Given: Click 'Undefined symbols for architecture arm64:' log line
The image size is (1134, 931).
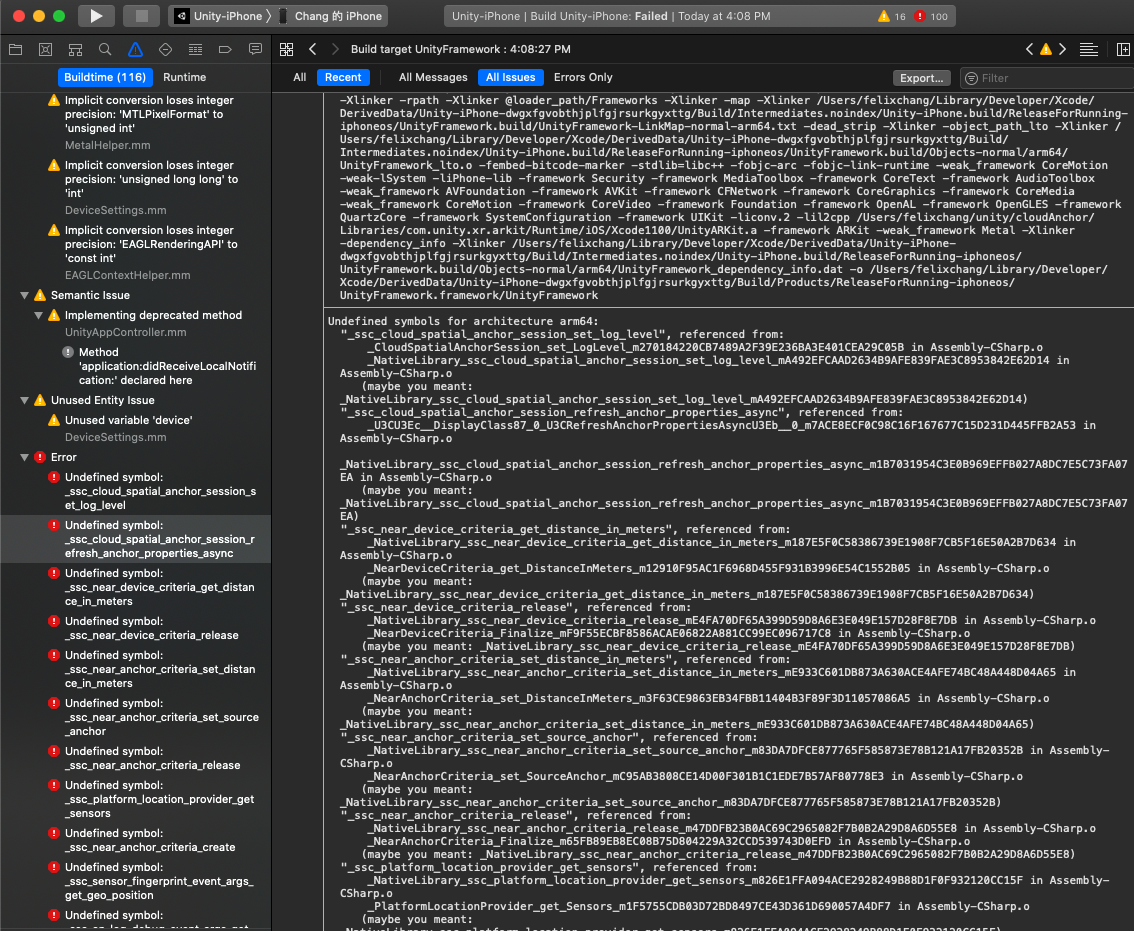Looking at the screenshot, I should point(463,321).
